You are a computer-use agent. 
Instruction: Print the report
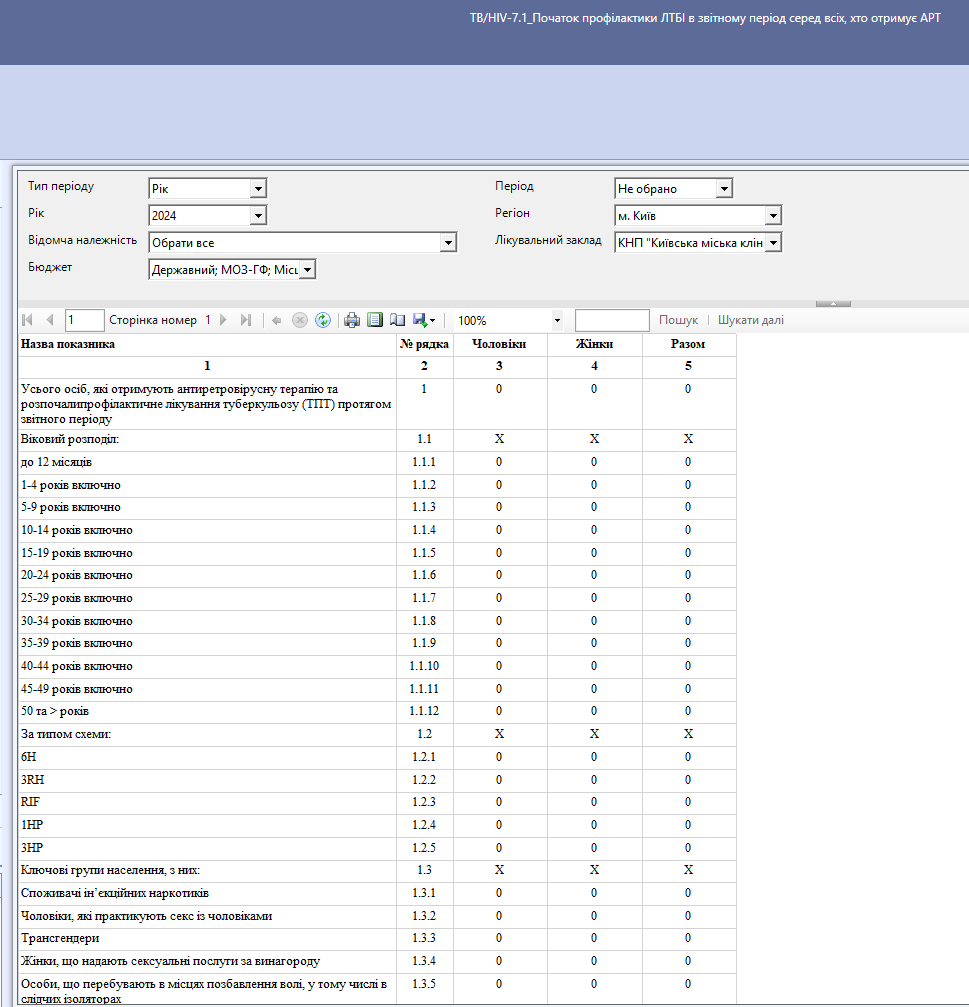point(352,320)
